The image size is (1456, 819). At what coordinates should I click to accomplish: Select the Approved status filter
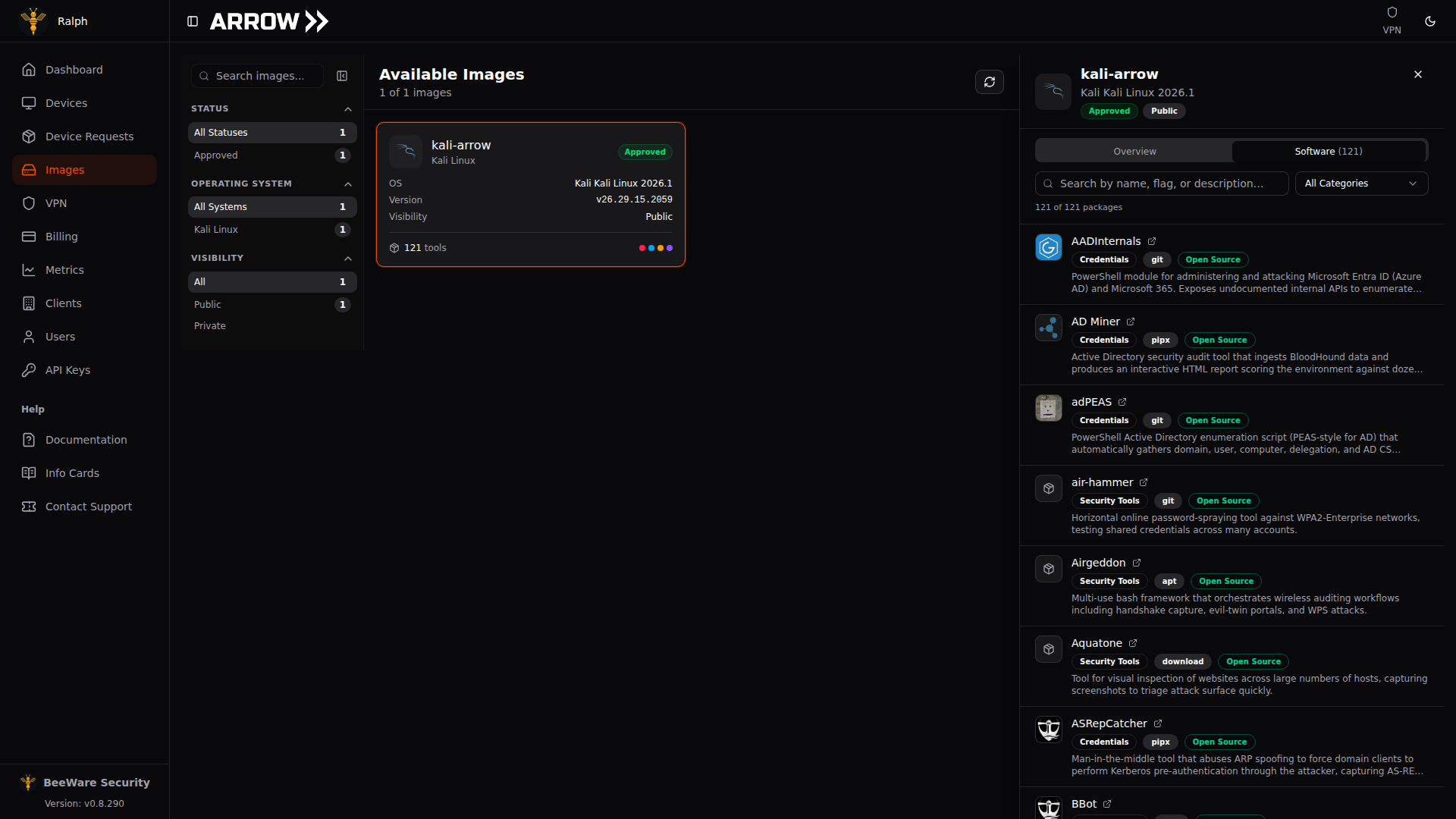[272, 155]
